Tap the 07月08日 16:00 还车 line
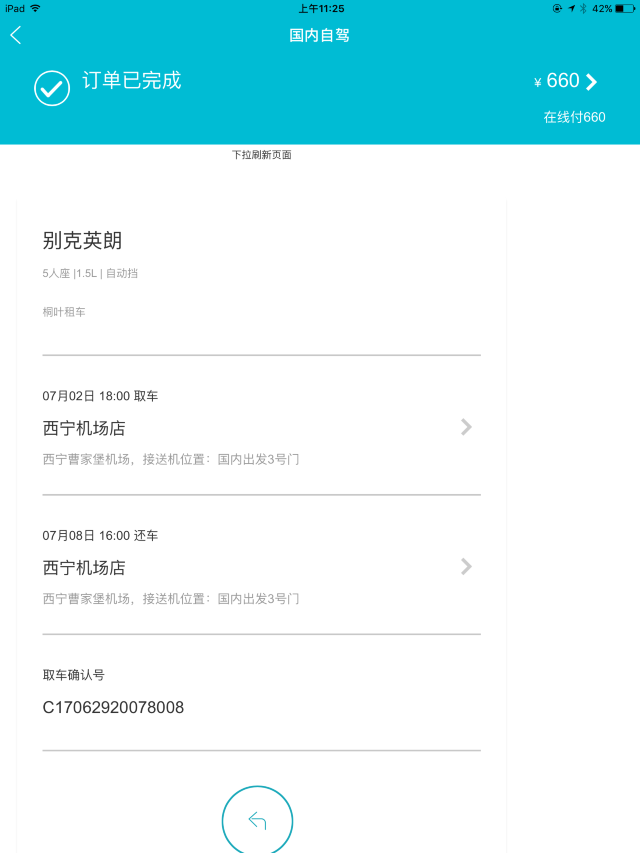Screen dimensions: 640x853 pos(100,535)
